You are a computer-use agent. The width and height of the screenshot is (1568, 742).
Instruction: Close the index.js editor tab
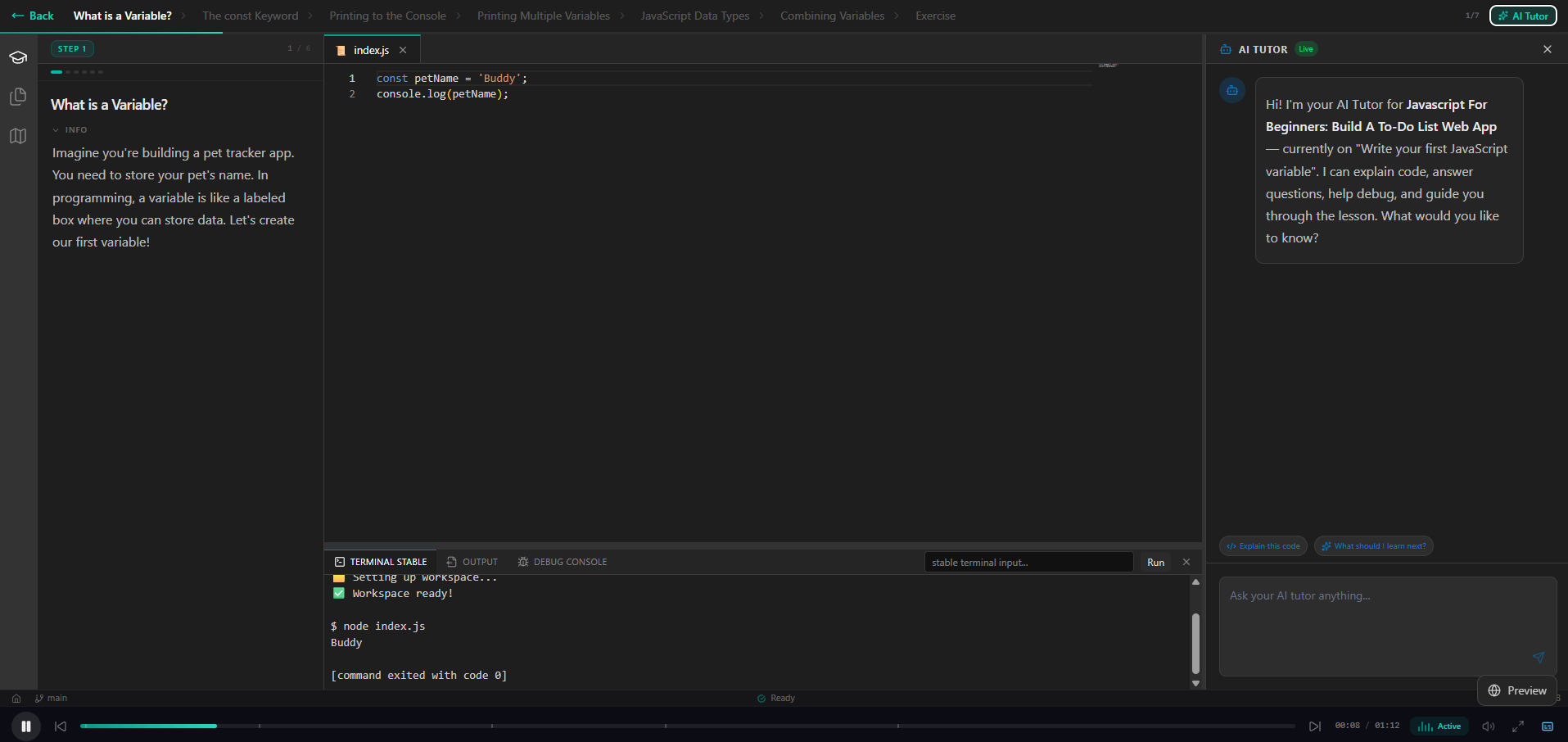(x=403, y=51)
